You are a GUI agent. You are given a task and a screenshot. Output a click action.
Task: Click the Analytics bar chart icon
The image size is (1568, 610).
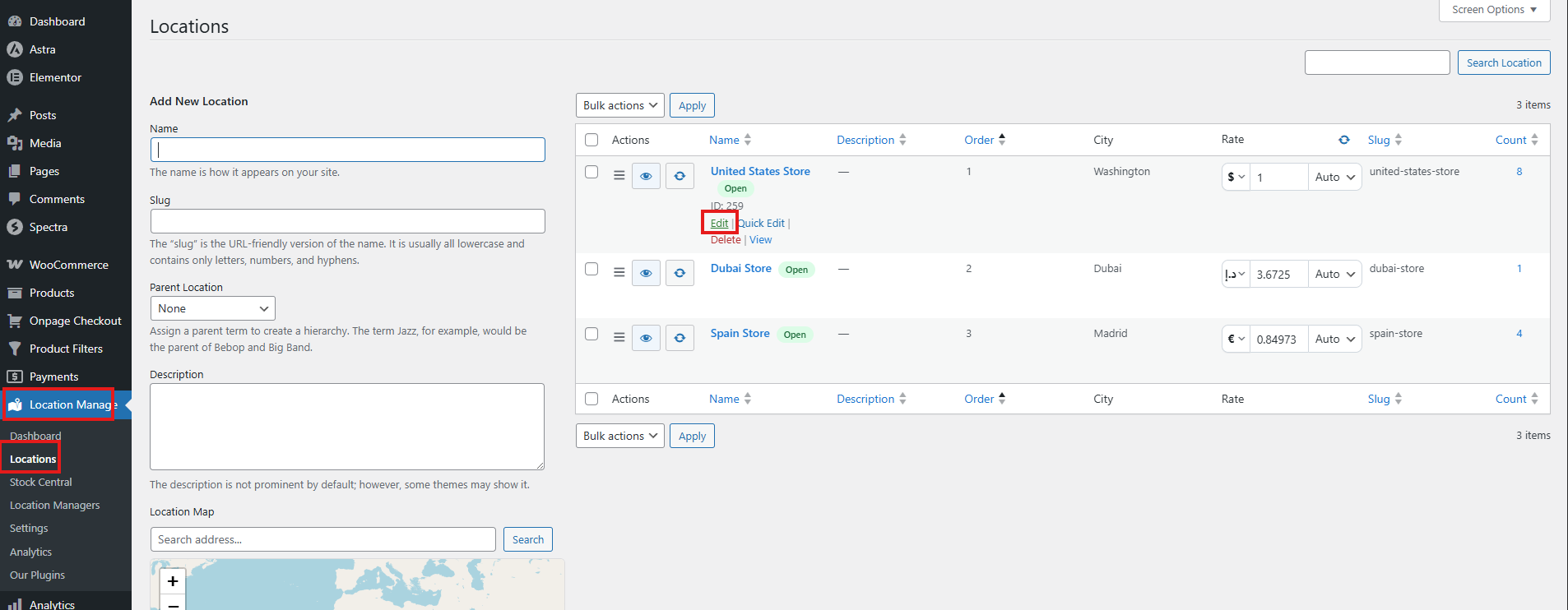[15, 604]
